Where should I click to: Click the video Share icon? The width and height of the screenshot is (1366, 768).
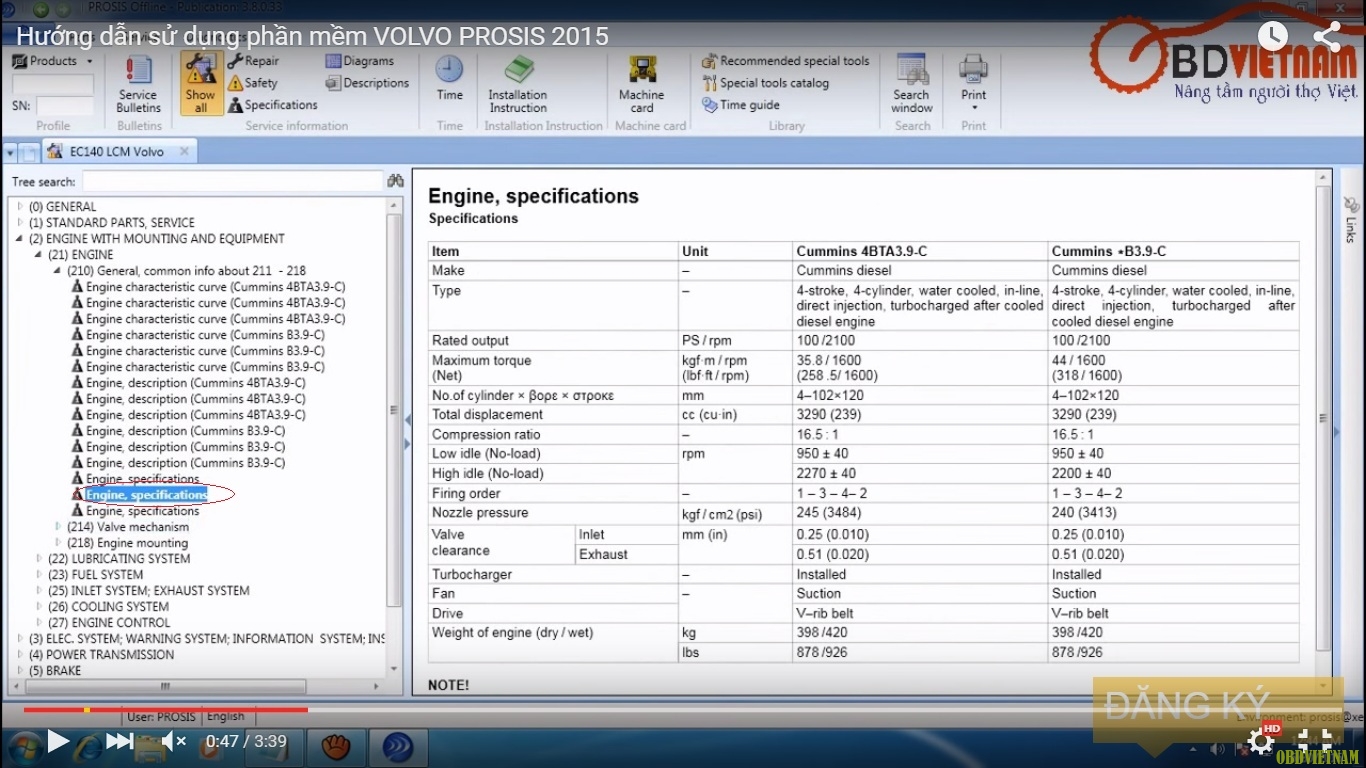(1327, 36)
